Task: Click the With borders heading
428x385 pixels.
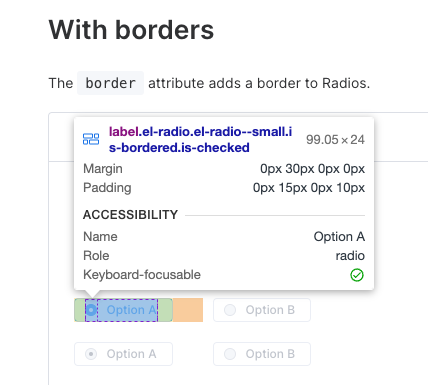Action: coord(131,30)
